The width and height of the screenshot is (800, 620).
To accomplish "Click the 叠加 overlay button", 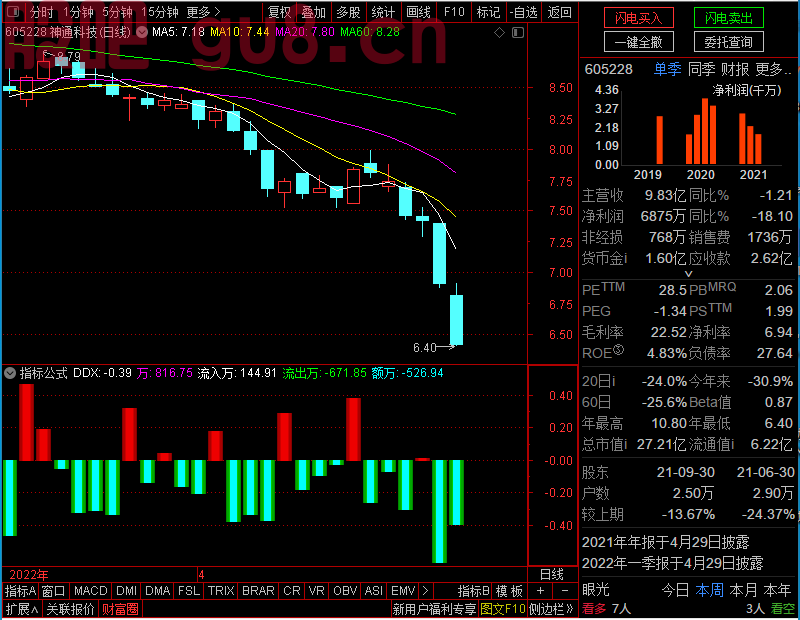I will coord(313,12).
